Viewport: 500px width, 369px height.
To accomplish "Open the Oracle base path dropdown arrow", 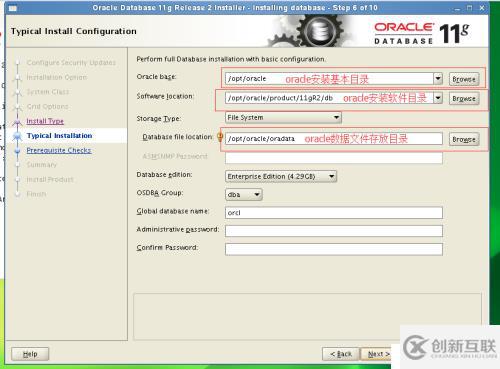I will tap(438, 79).
